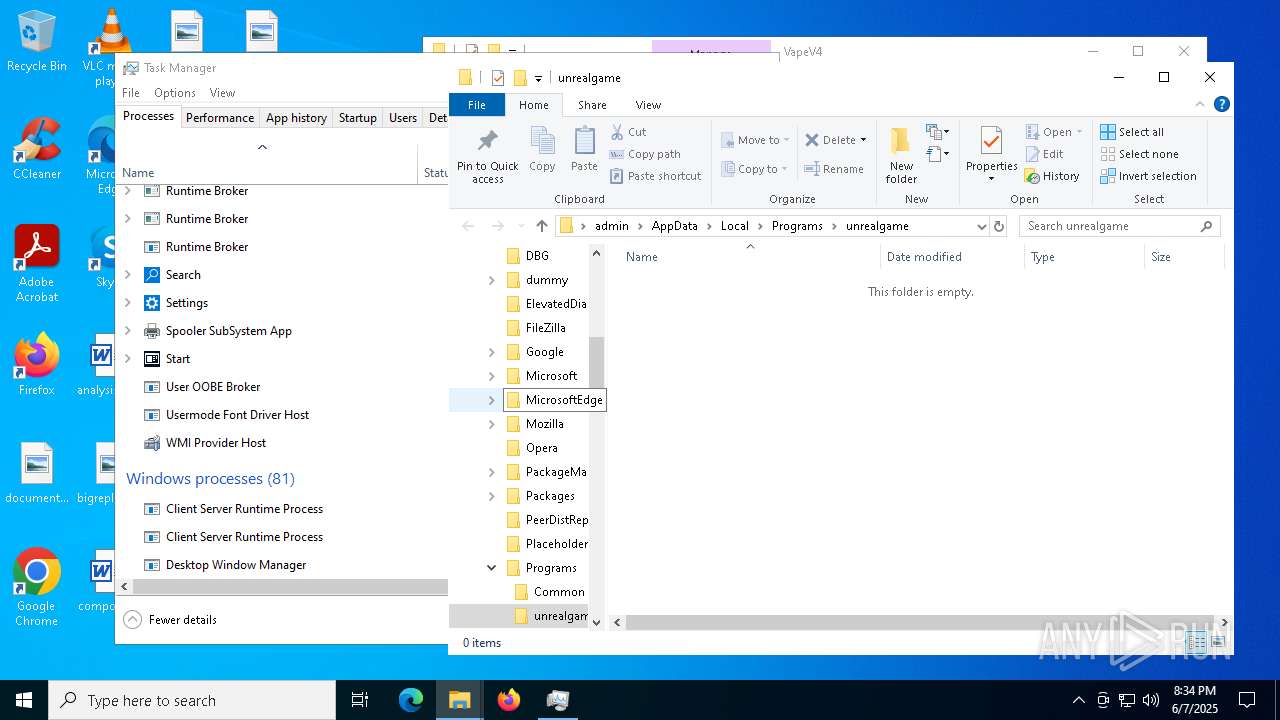The height and width of the screenshot is (720, 1280).
Task: Open the Delete dropdown arrow
Action: tap(863, 140)
